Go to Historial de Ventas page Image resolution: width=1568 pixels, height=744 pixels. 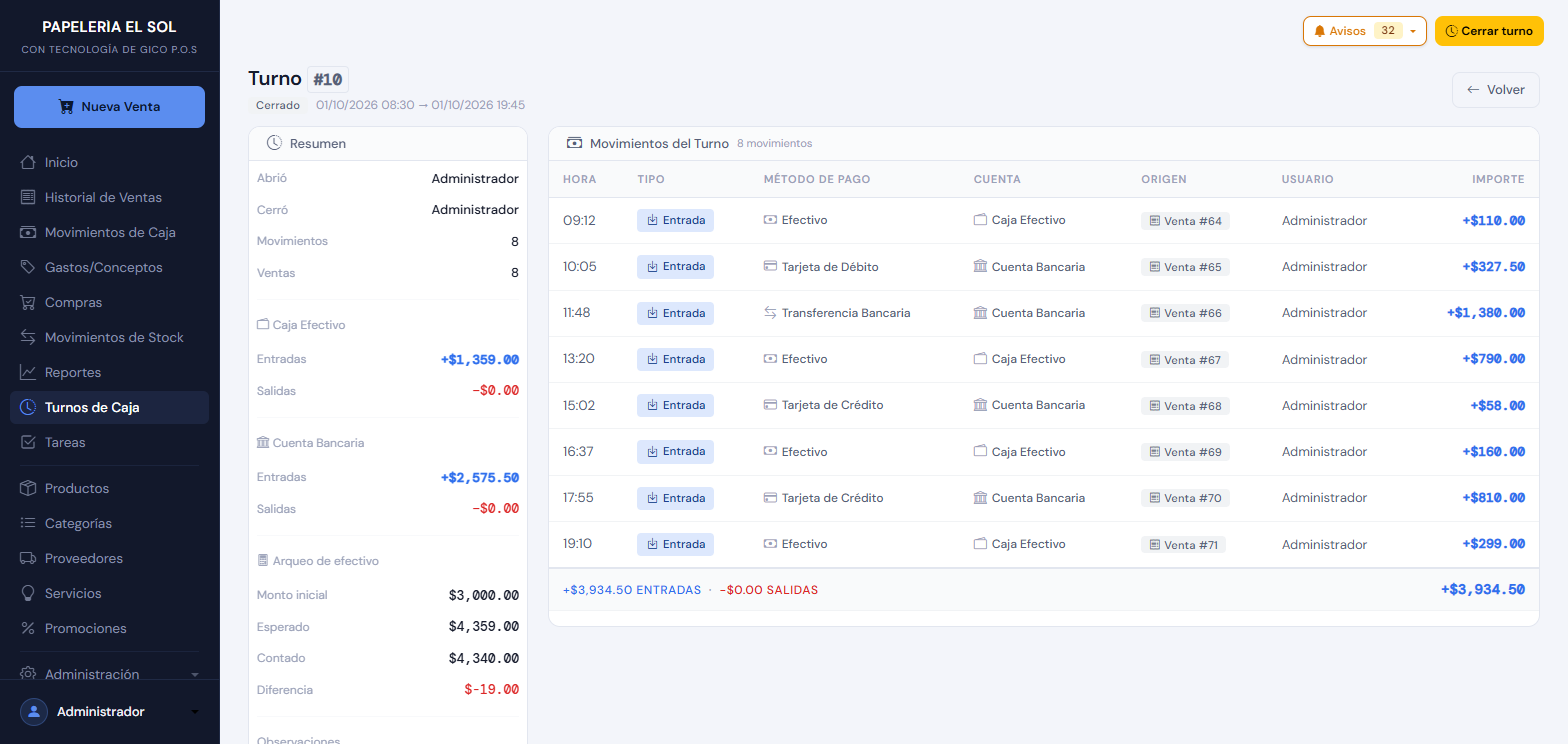pos(110,197)
